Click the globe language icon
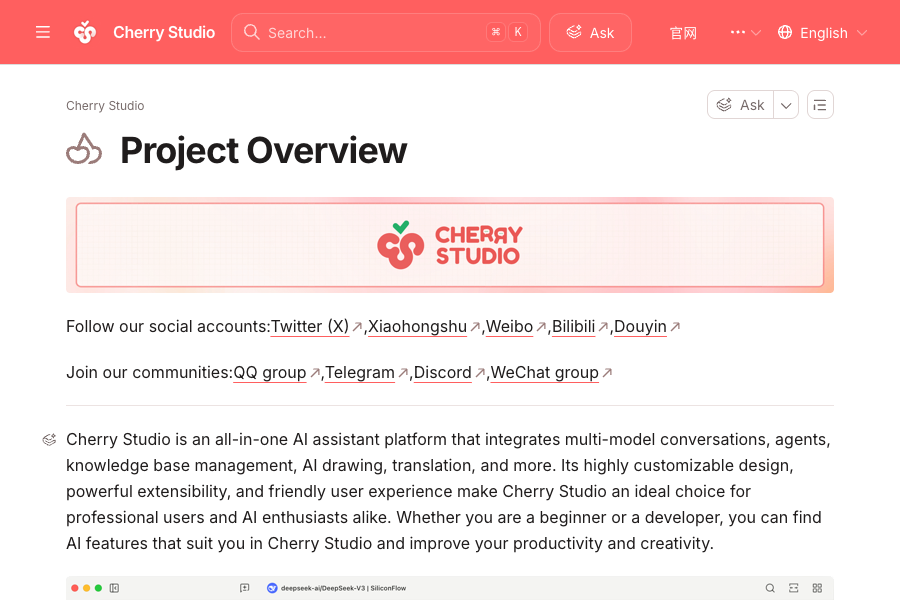900x600 pixels. click(x=785, y=32)
